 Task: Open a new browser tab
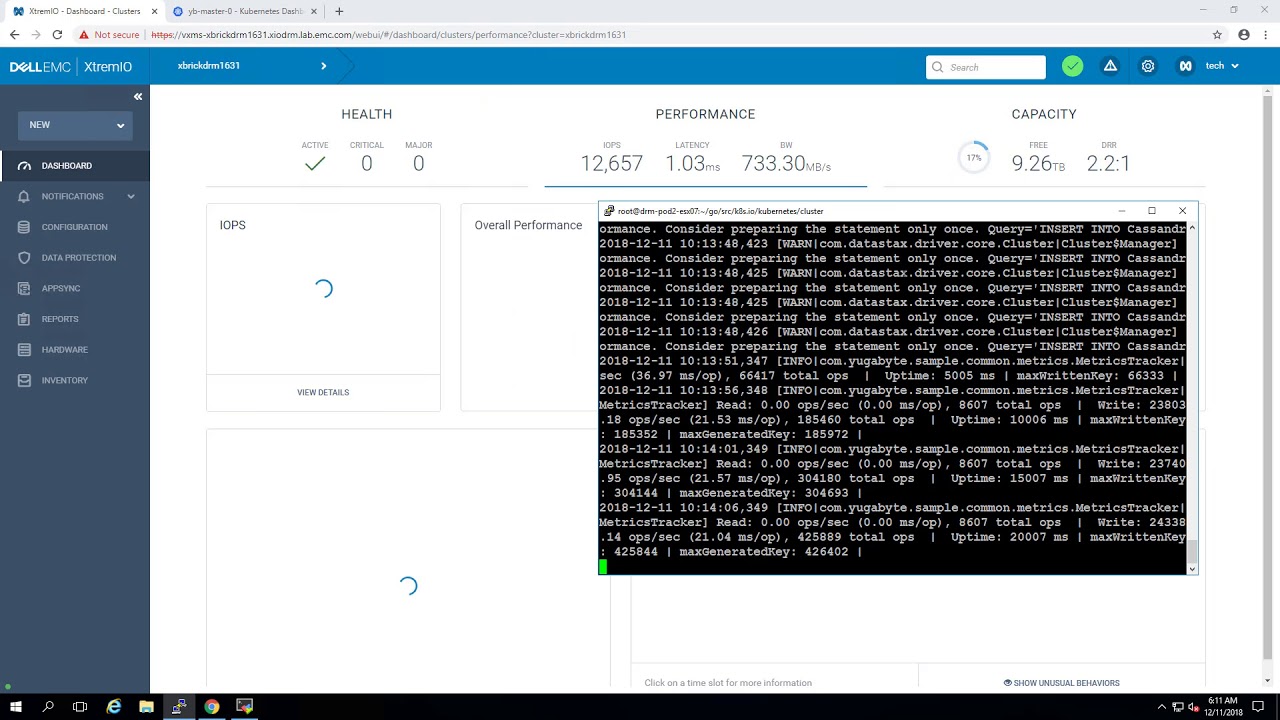pos(339,11)
